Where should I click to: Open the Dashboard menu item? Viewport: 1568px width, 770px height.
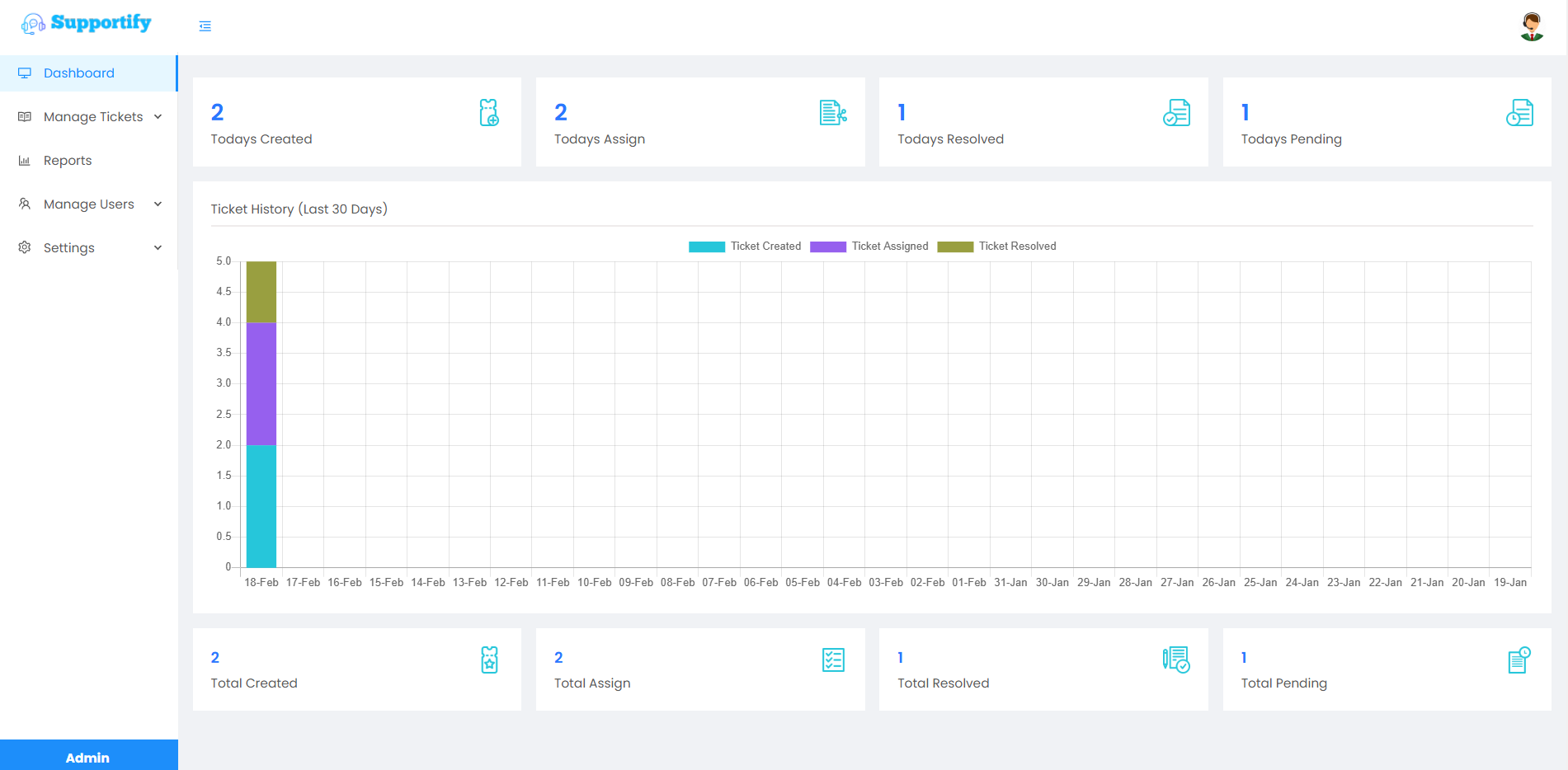click(x=79, y=73)
